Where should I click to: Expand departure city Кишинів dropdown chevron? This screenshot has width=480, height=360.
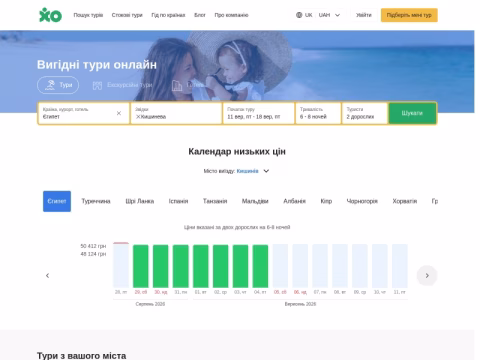(266, 171)
